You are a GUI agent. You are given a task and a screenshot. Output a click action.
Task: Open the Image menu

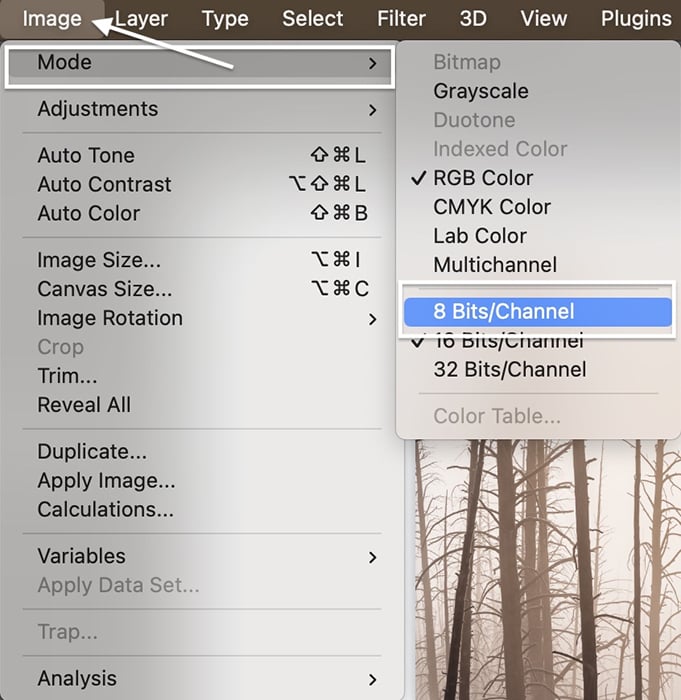(52, 19)
